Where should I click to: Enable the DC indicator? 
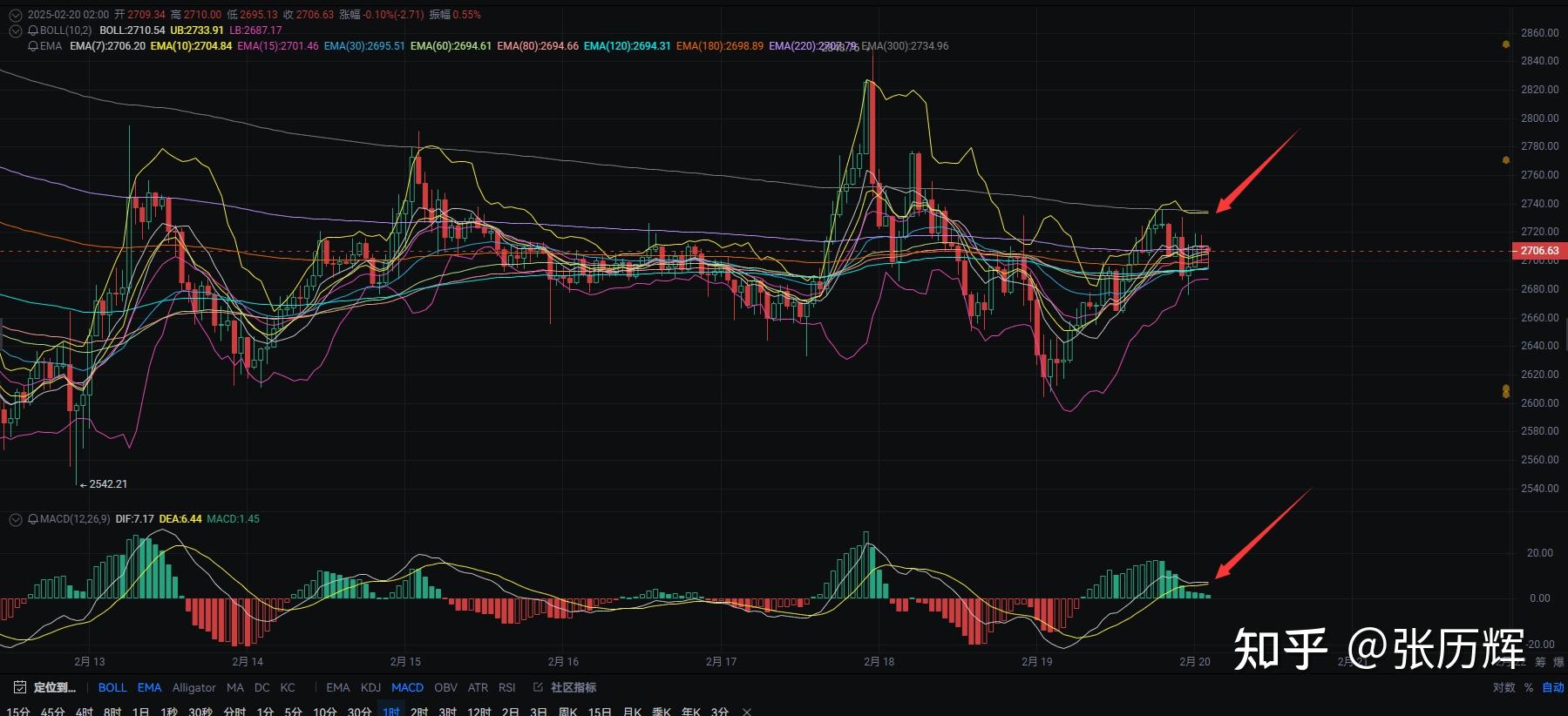[x=262, y=687]
